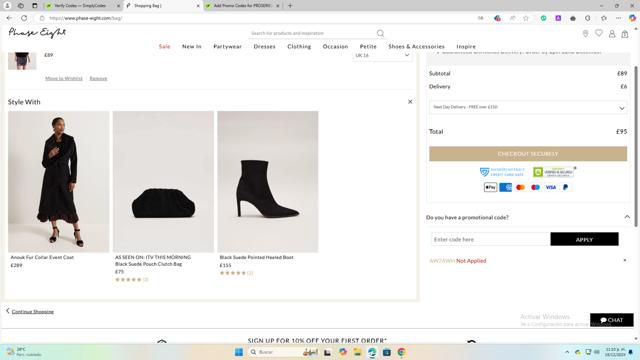Remove the Not Applied promo code
640x360 pixels.
tap(624, 260)
